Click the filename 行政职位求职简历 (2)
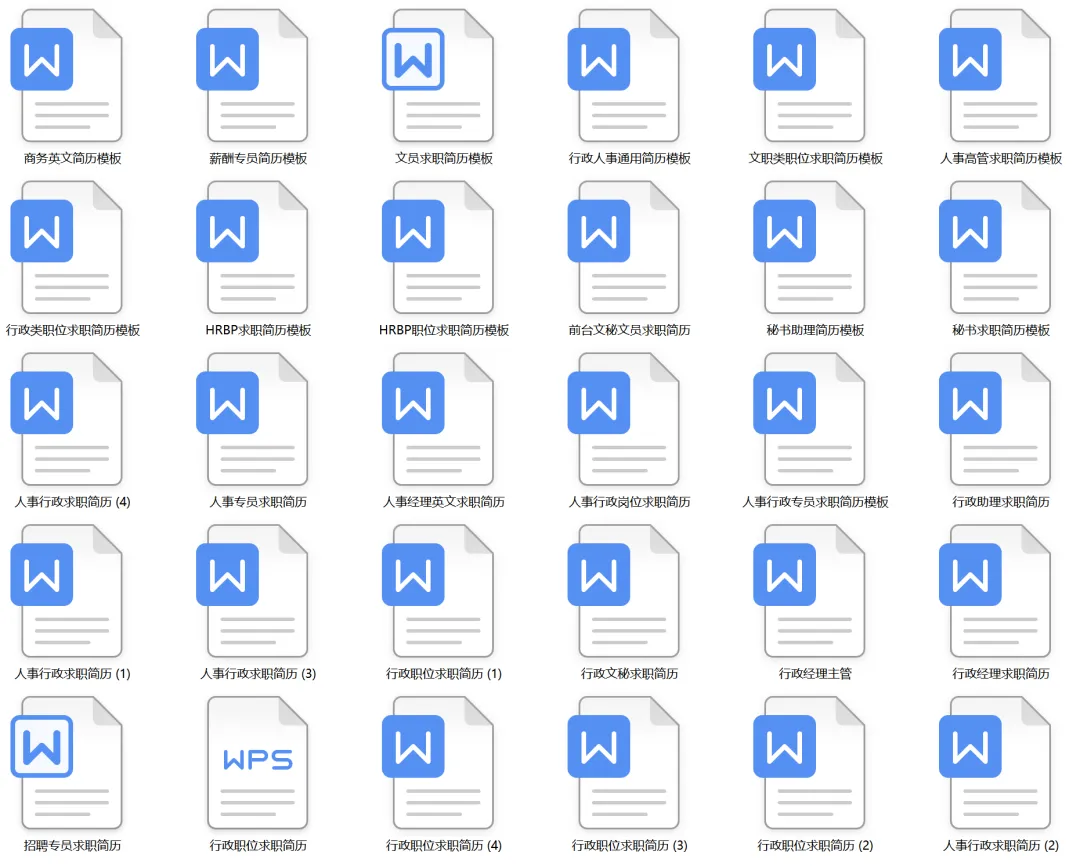This screenshot has height=866, width=1080. pyautogui.click(x=816, y=845)
